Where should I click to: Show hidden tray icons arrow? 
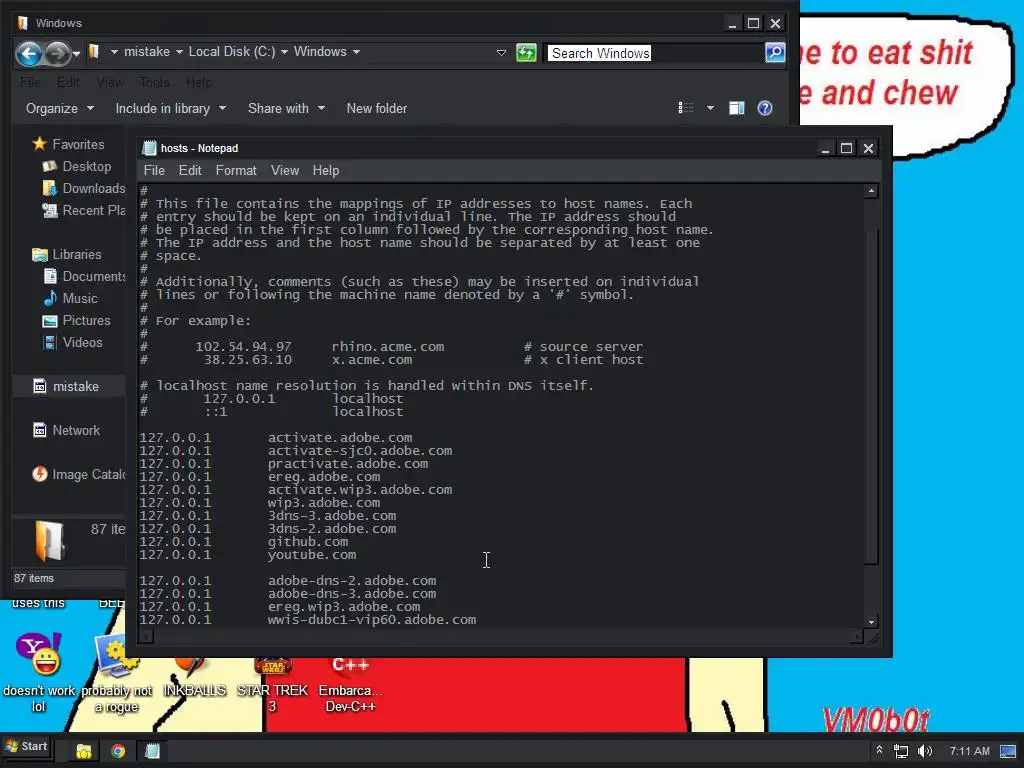879,750
